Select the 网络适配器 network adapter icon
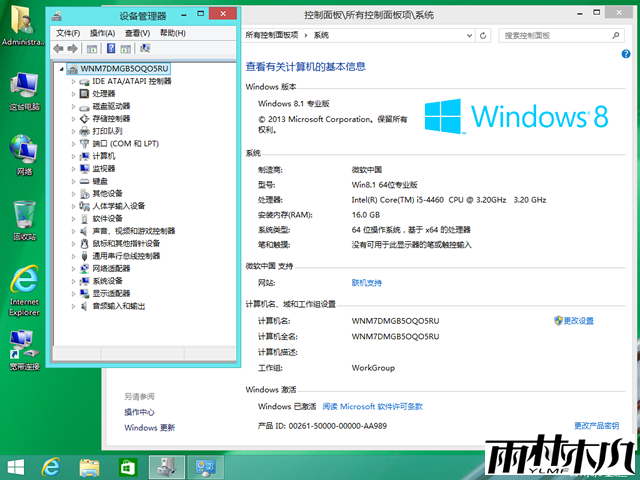Image resolution: width=640 pixels, height=480 pixels. click(x=84, y=269)
